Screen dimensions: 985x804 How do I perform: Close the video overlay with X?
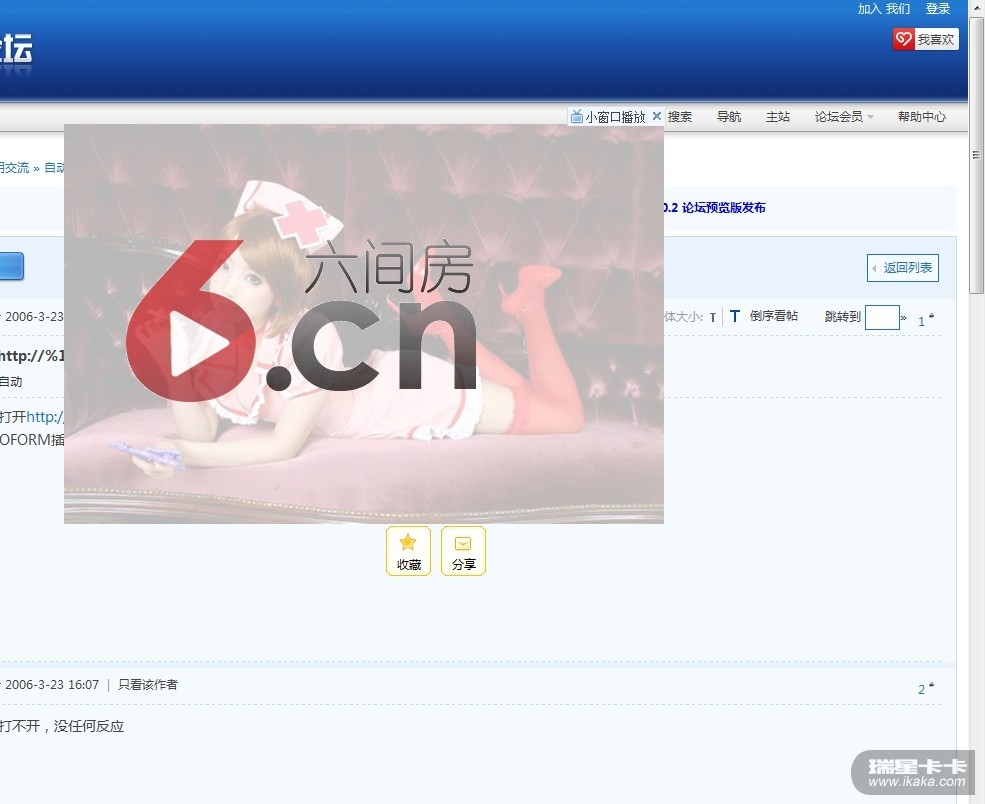point(656,116)
